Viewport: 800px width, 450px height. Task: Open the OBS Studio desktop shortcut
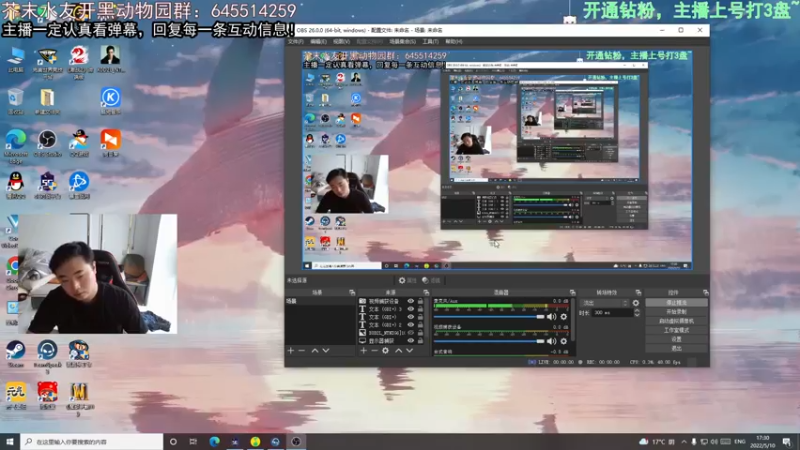(47, 143)
